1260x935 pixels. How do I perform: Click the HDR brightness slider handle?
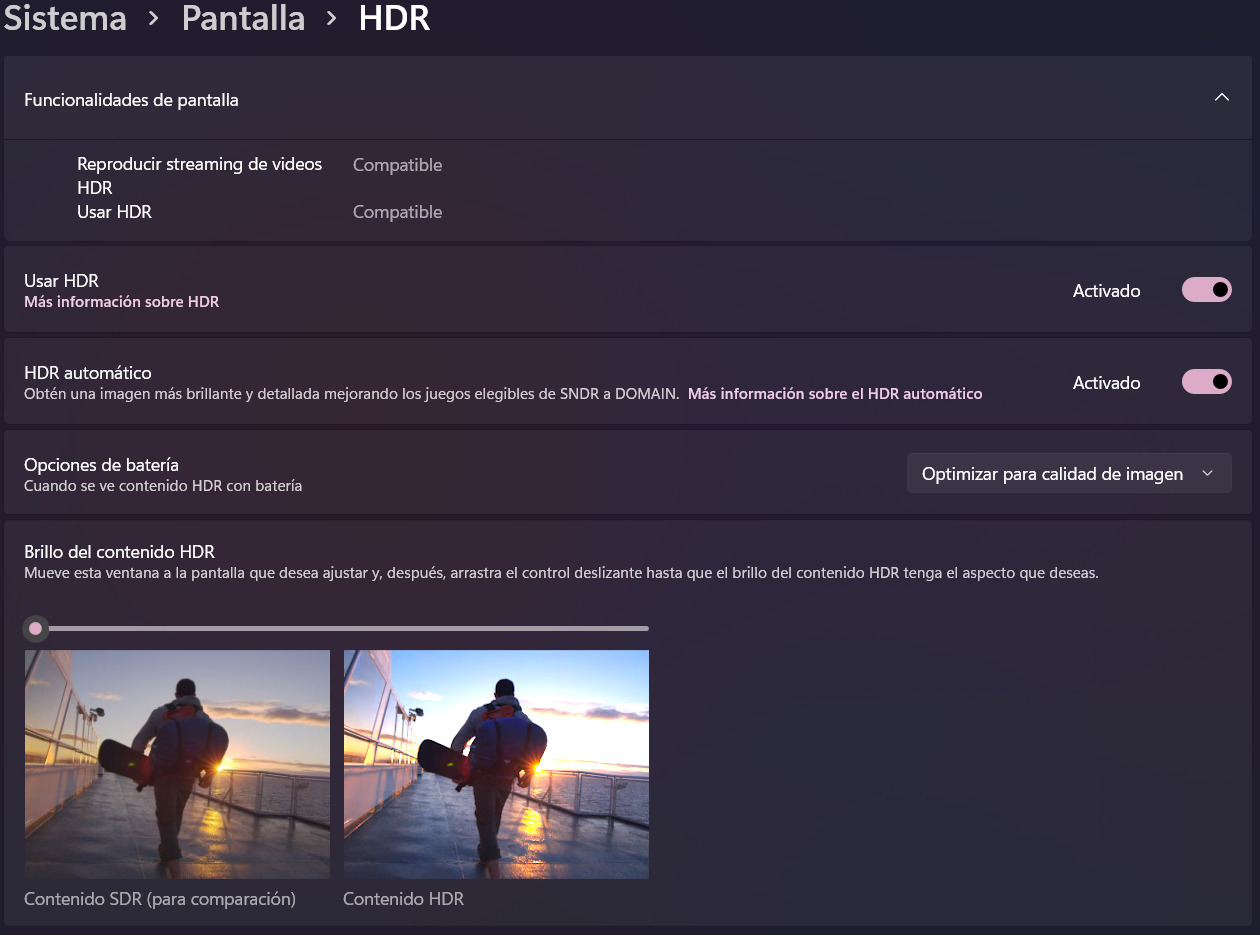(x=36, y=628)
